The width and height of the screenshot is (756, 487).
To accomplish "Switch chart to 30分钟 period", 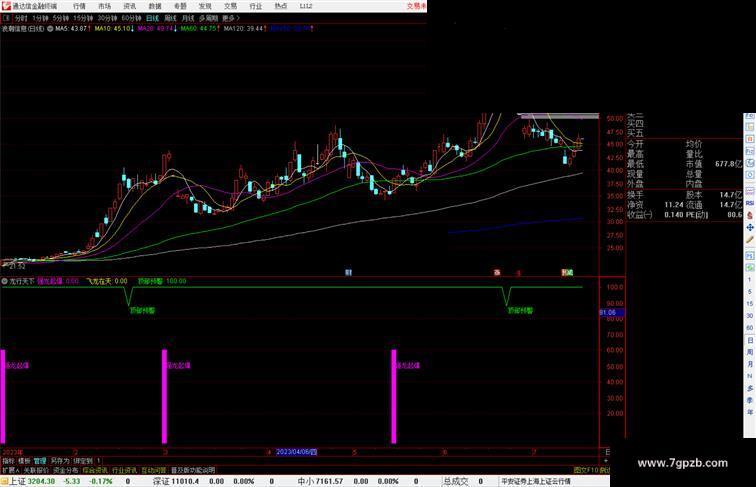I will [107, 18].
